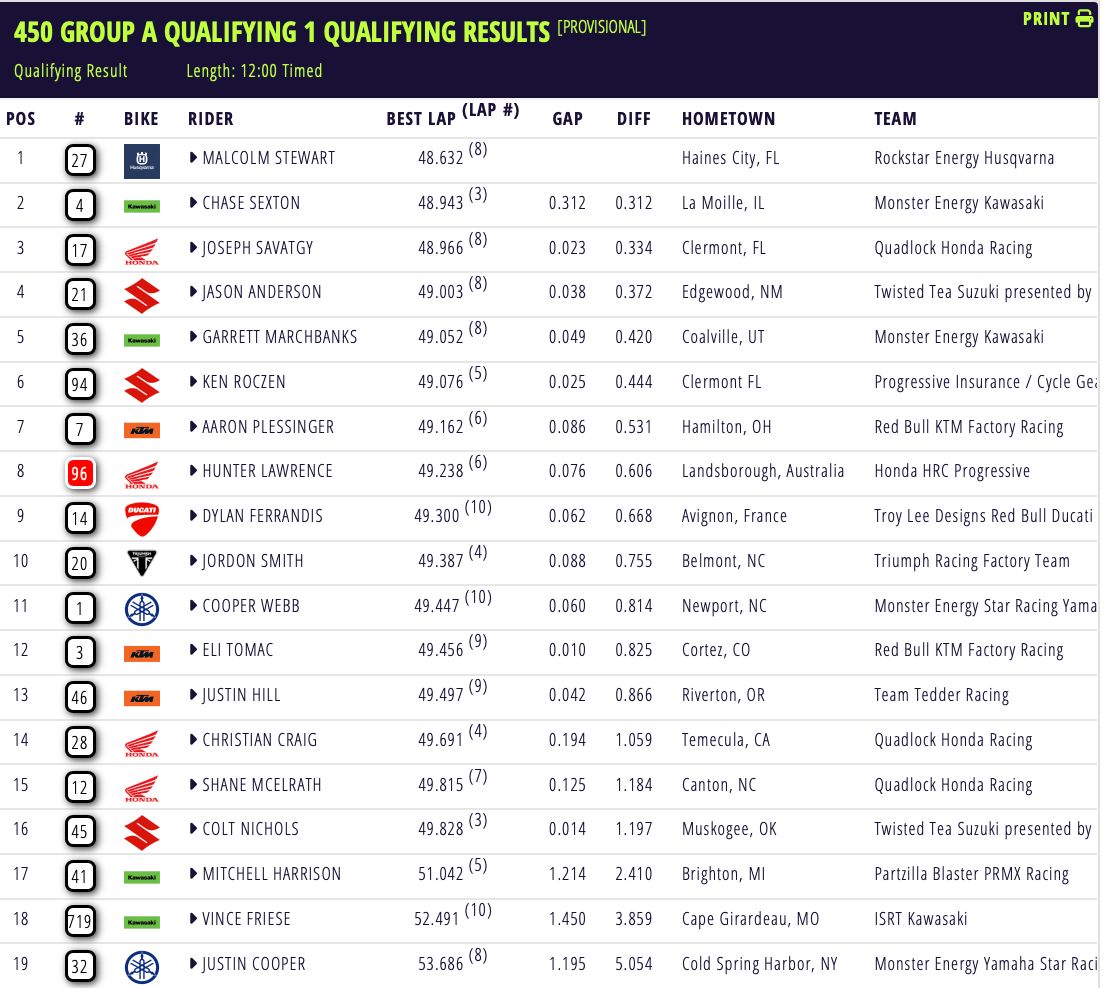The width and height of the screenshot is (1104, 988).
Task: Open Garrett Marchbanks rider name link
Action: [x=279, y=337]
